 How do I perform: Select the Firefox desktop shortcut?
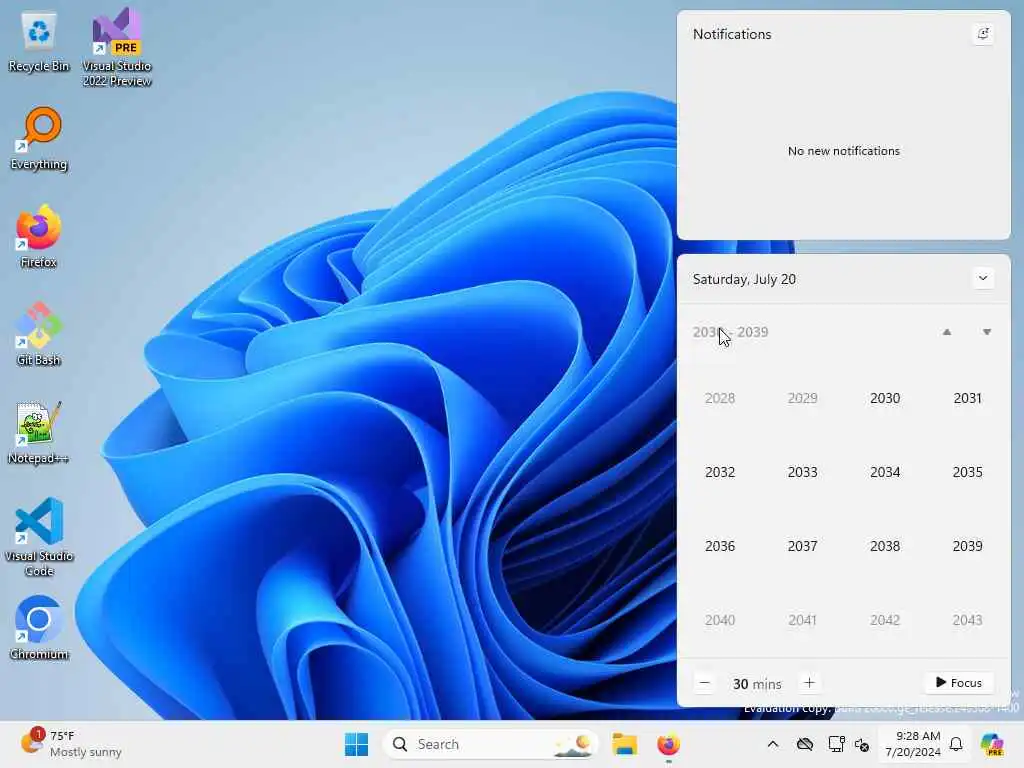(39, 237)
